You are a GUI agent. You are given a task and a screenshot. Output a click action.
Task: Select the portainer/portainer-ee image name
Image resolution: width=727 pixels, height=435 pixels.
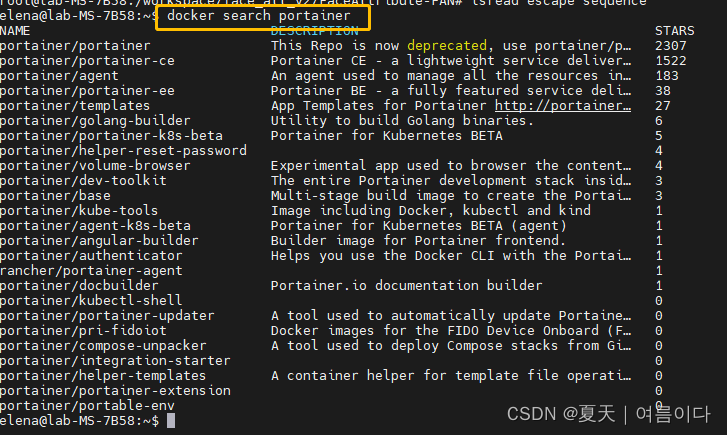[87, 91]
